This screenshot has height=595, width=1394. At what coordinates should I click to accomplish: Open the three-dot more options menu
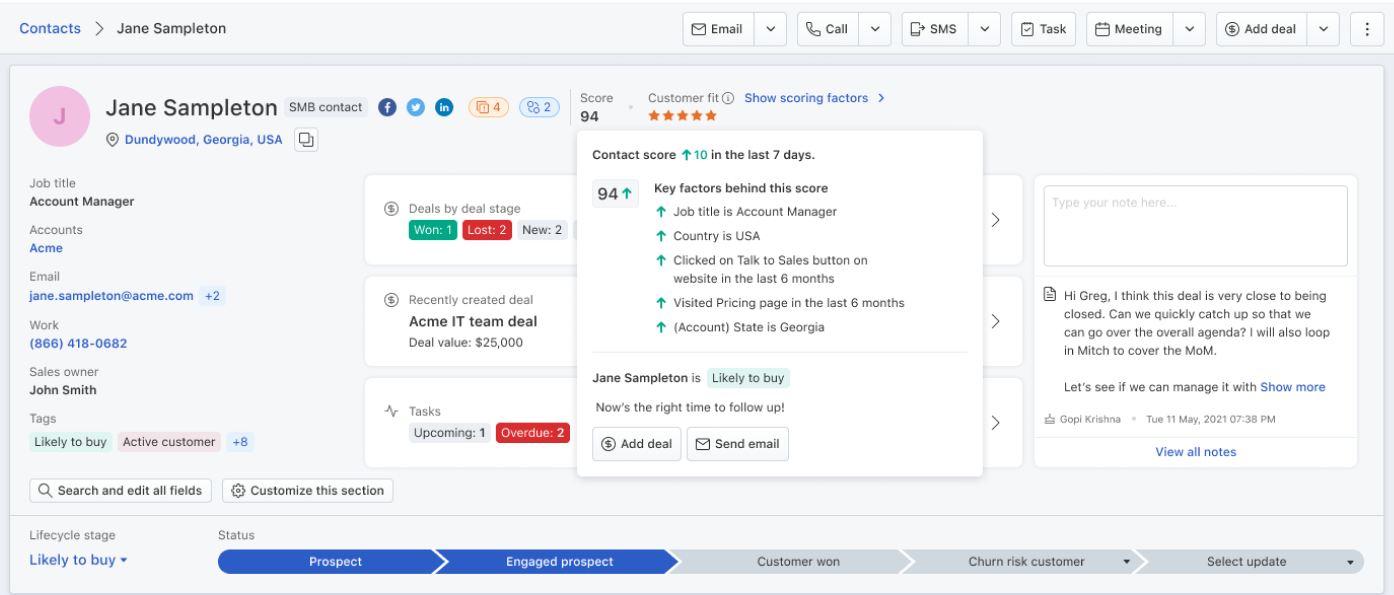point(1366,29)
